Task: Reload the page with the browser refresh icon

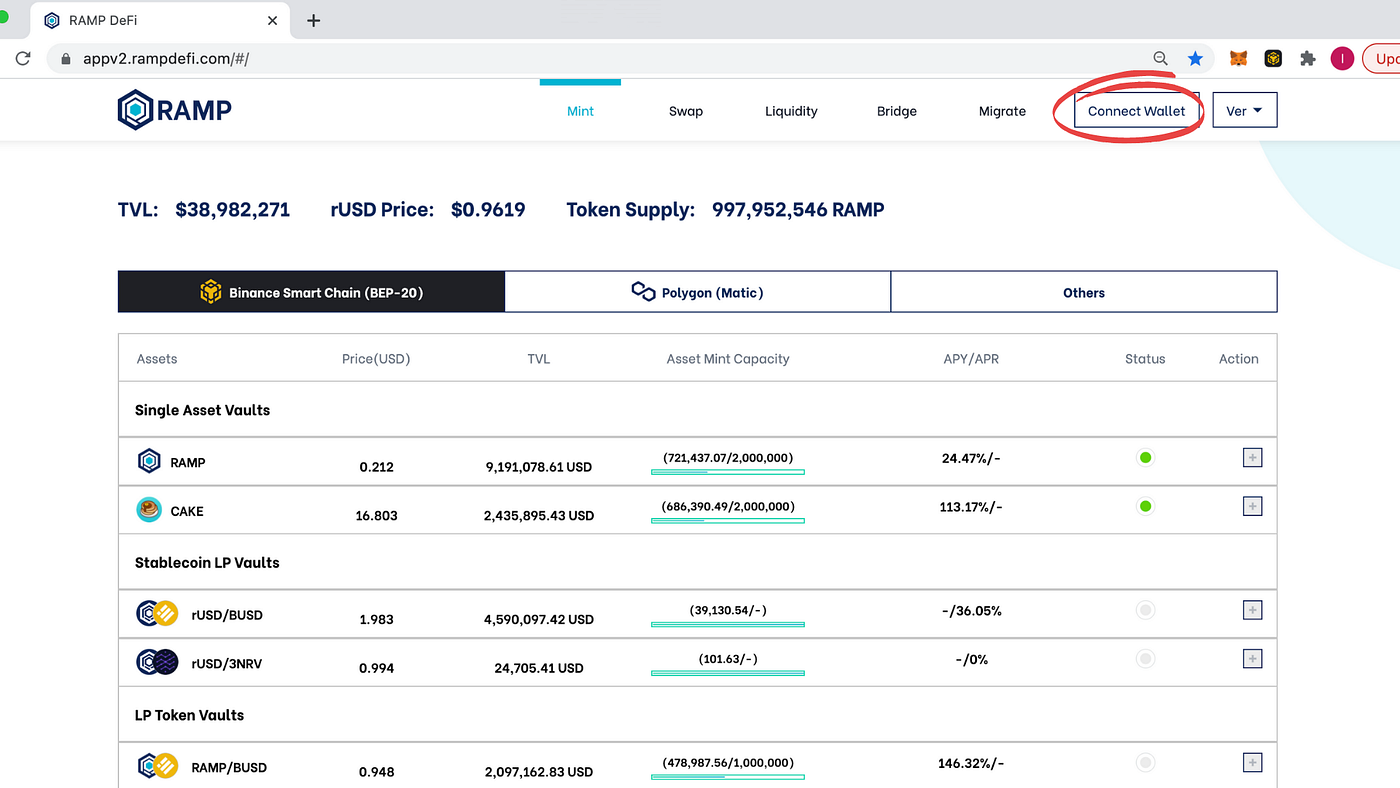Action: (23, 59)
